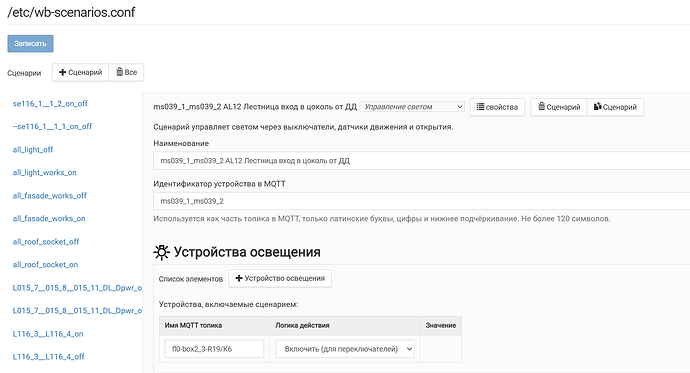Click the plus icon in +Сценарий button
The height and width of the screenshot is (373, 690).
[62, 72]
